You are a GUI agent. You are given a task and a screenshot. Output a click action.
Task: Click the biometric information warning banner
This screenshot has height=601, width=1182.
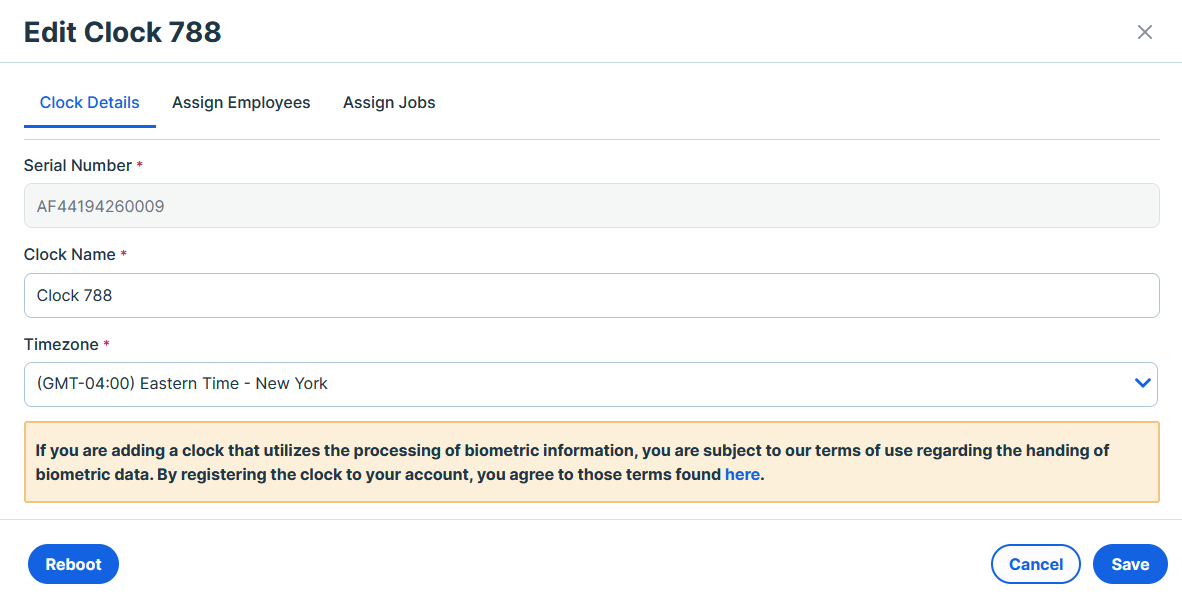(592, 462)
